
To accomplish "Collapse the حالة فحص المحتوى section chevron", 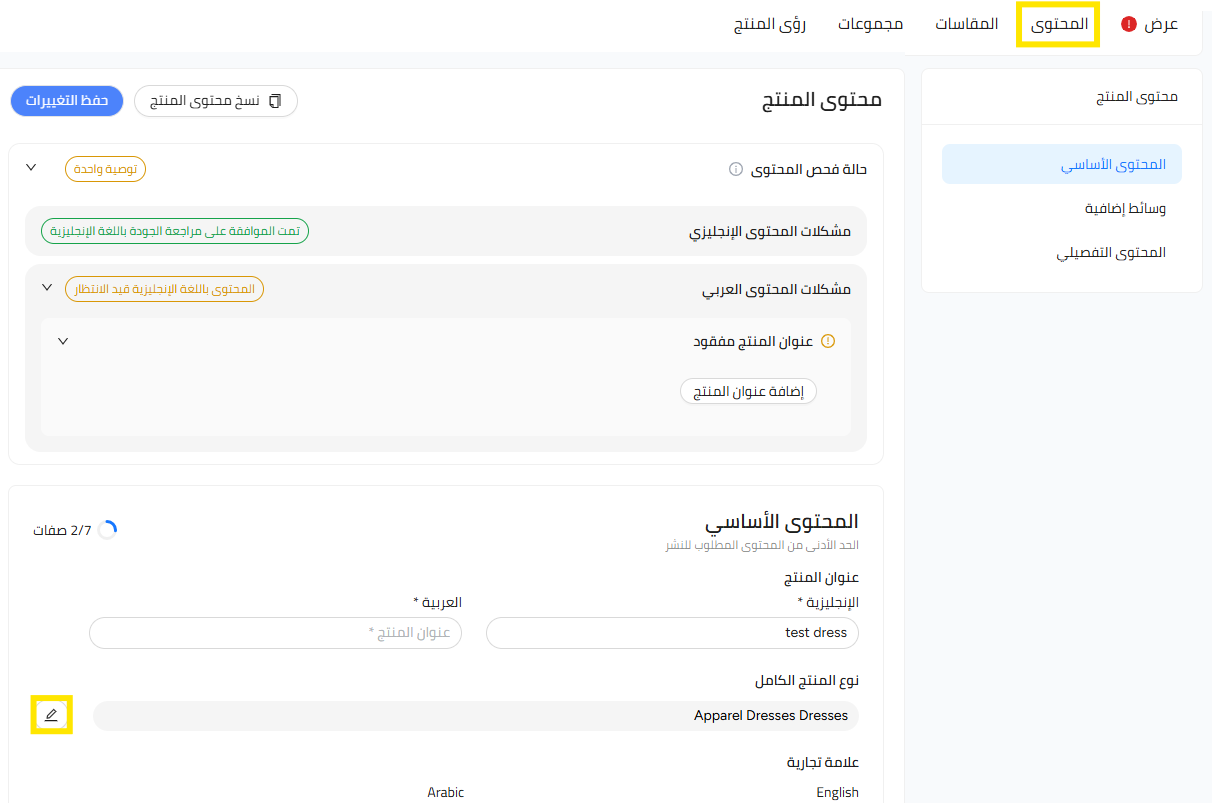I will pyautogui.click(x=30, y=168).
